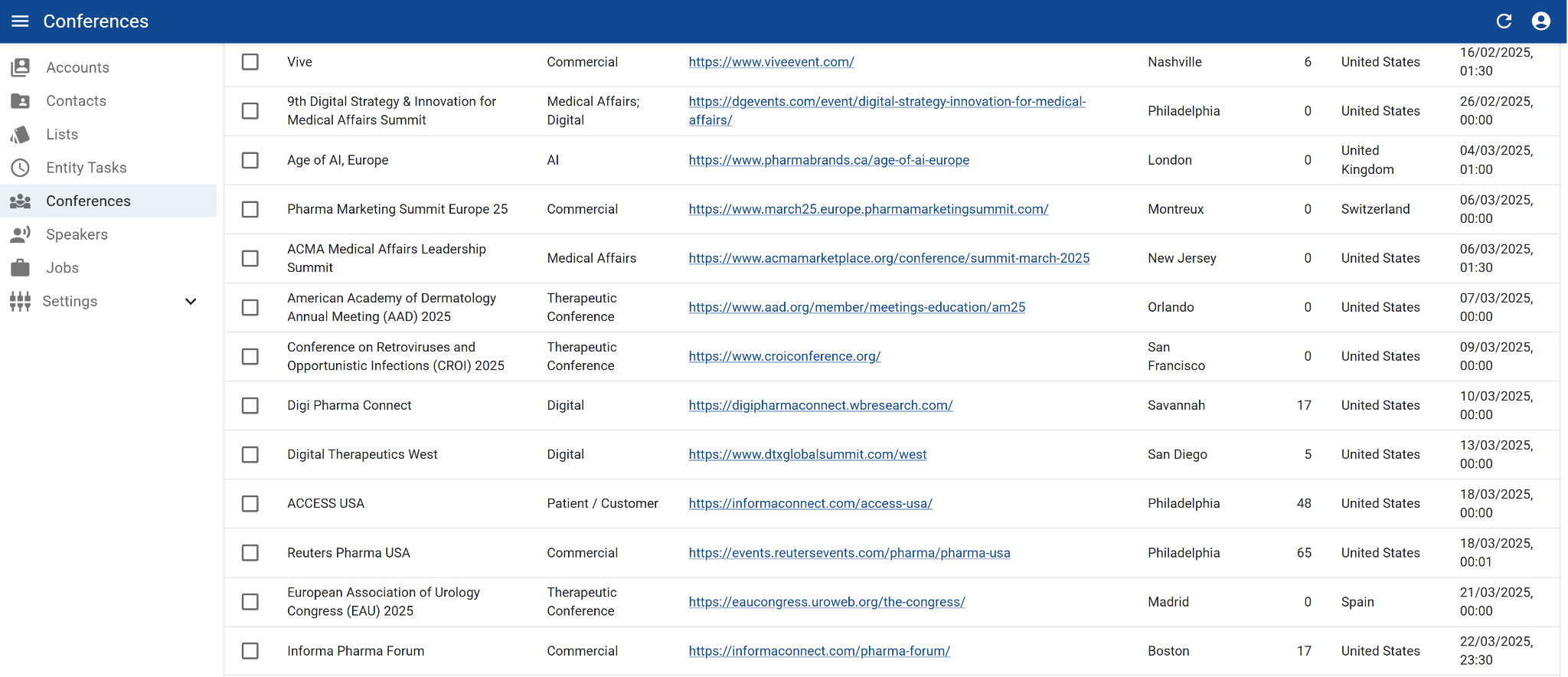Follow the pharmamarketingsummit.com link
Screen dimensions: 1568x677
click(x=868, y=209)
